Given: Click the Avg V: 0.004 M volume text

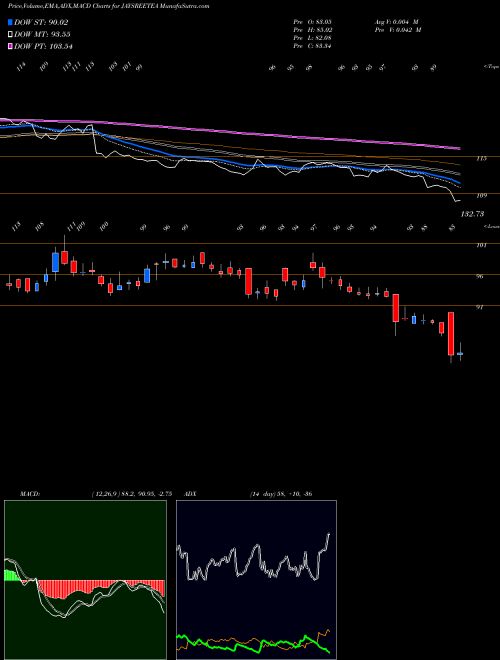Looking at the screenshot, I should [x=396, y=22].
